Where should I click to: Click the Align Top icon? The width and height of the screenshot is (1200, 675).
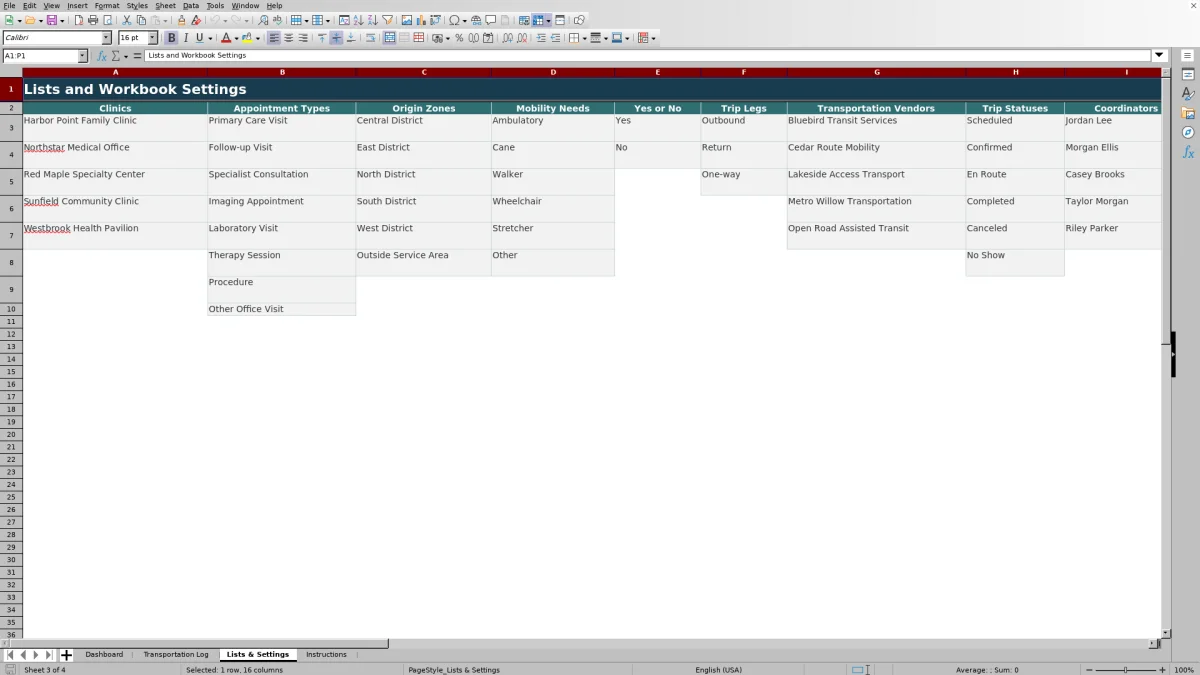[322, 38]
